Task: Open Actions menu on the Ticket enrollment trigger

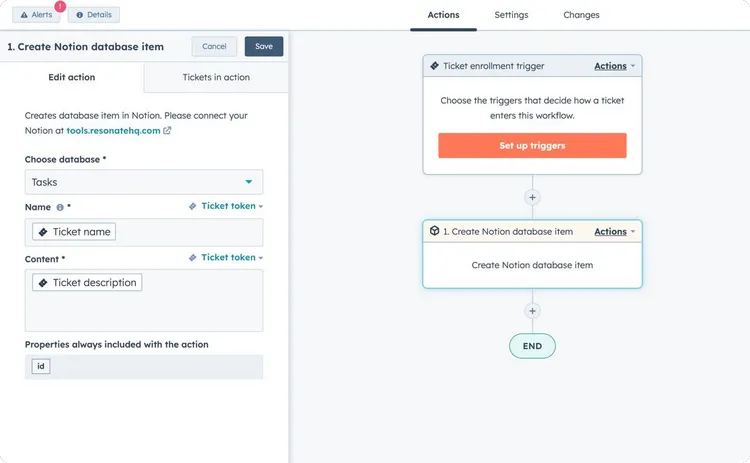Action: pos(614,66)
